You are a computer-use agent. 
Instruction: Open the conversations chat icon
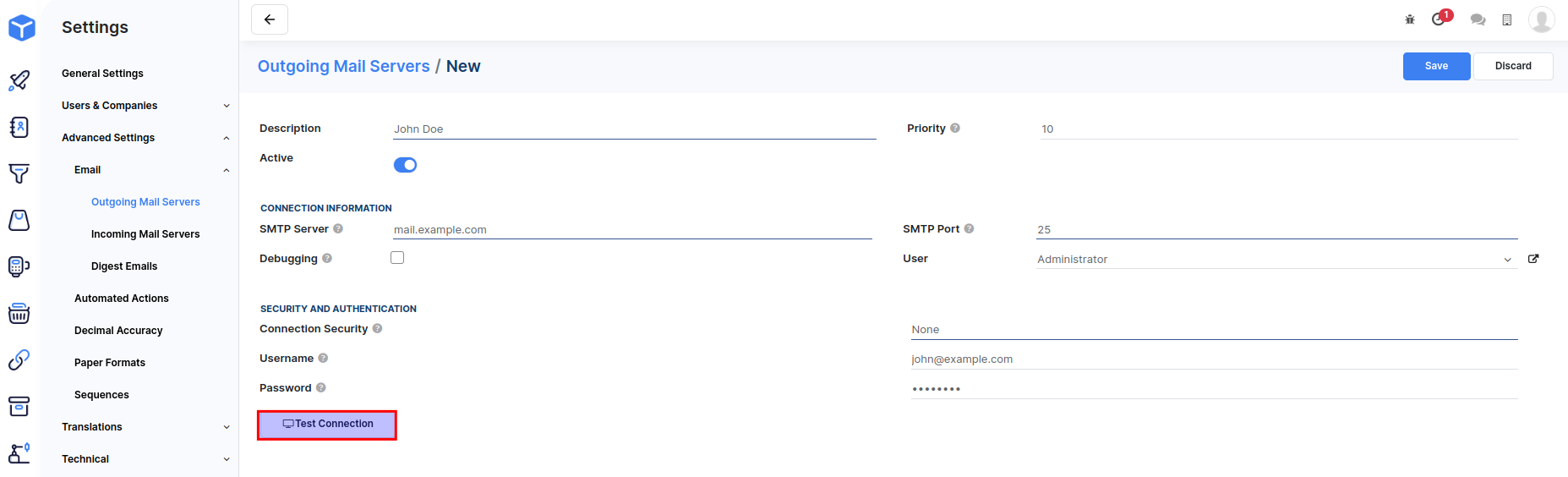point(1478,19)
